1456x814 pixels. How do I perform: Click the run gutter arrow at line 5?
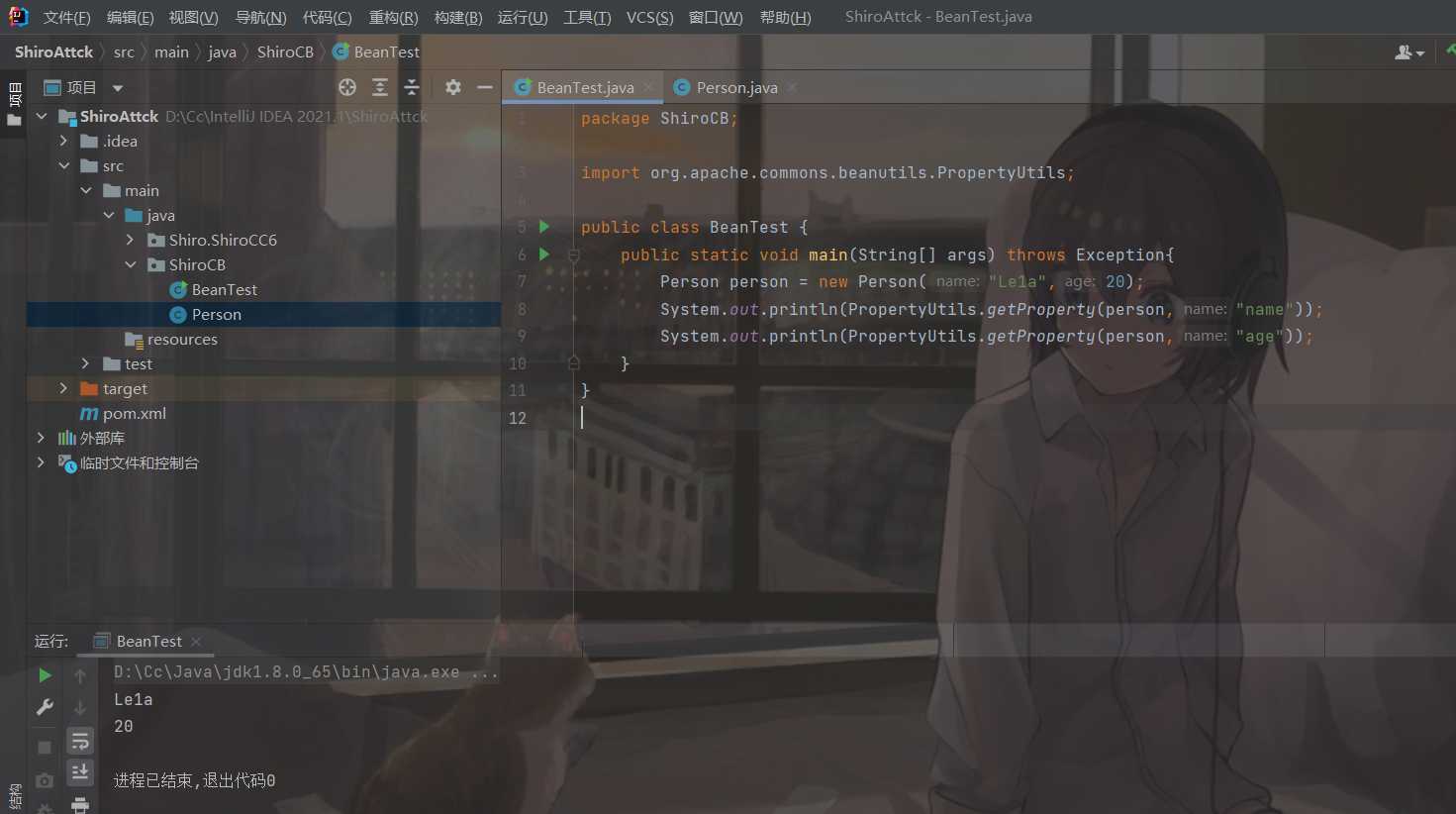(542, 226)
